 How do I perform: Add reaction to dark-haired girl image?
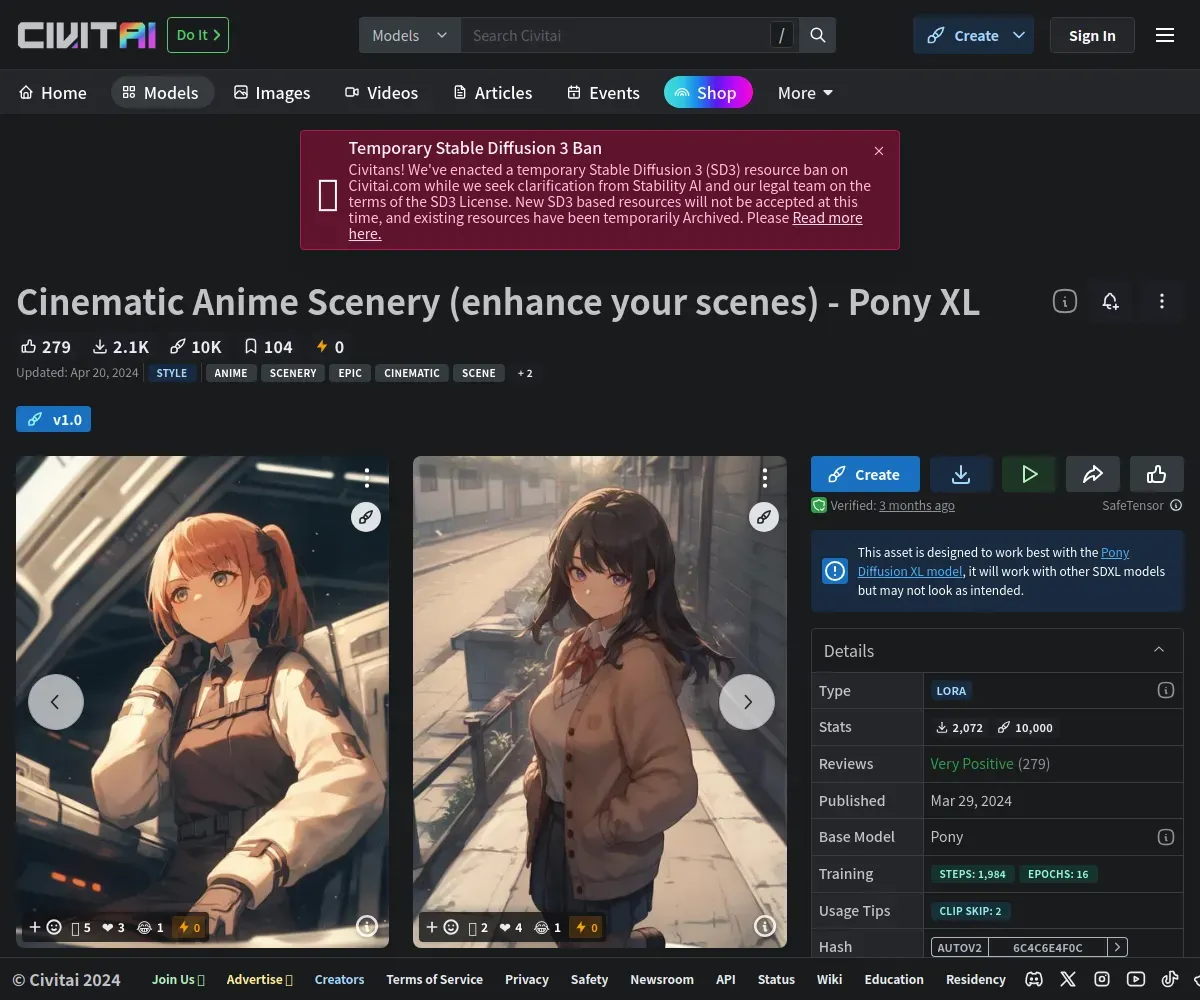443,927
